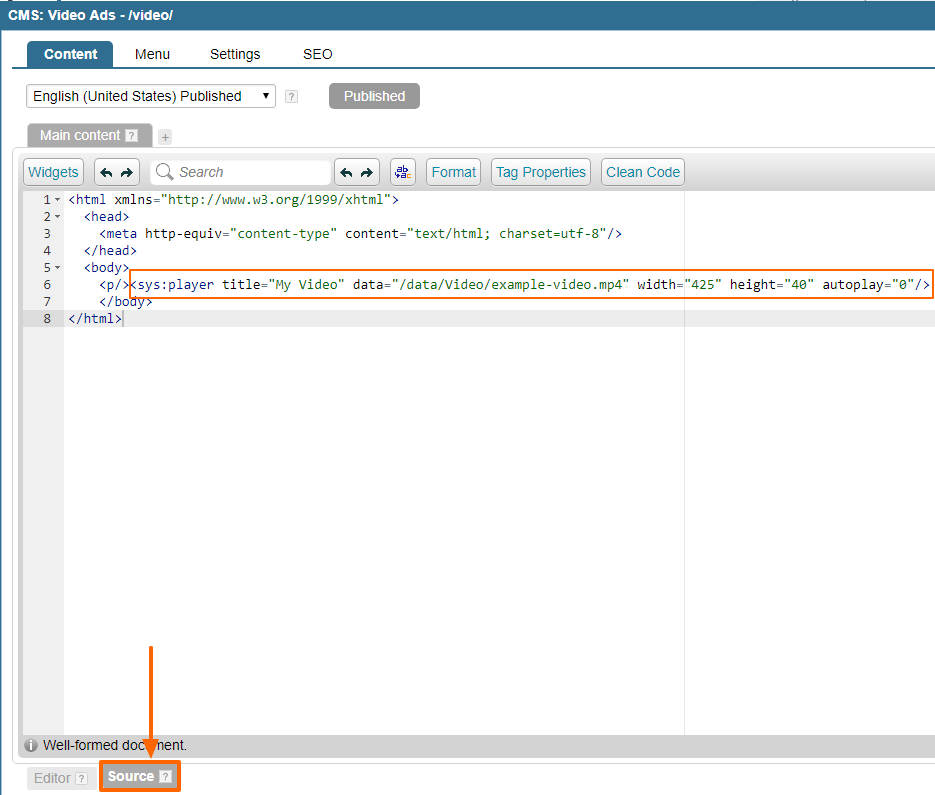
Task: Click help icon on Editor tab
Action: click(x=82, y=778)
